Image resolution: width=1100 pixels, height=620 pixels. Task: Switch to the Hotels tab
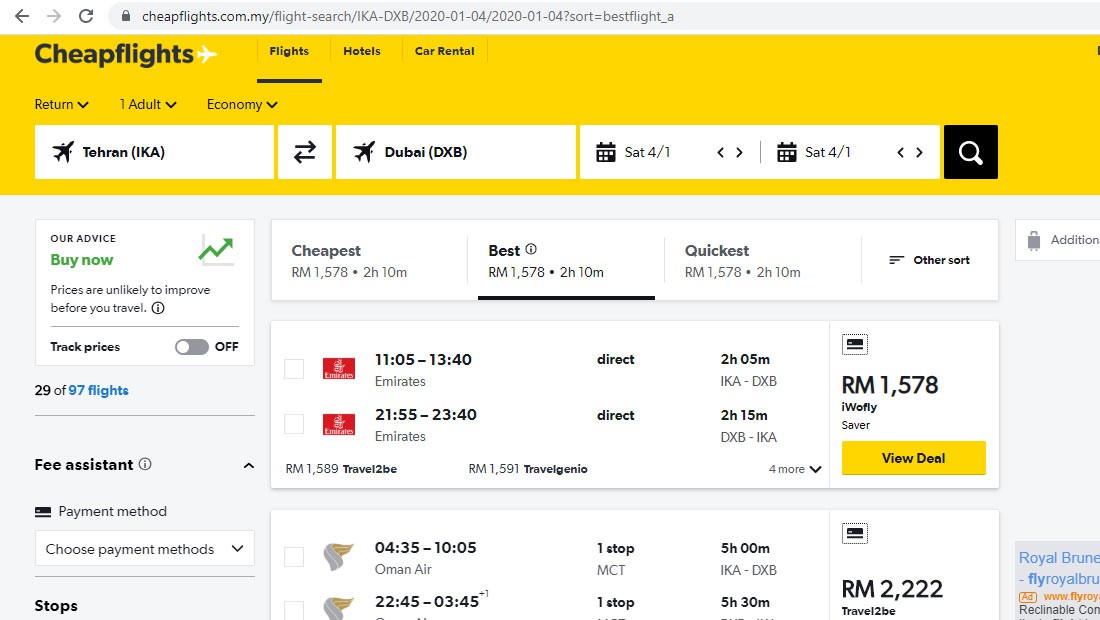click(361, 51)
